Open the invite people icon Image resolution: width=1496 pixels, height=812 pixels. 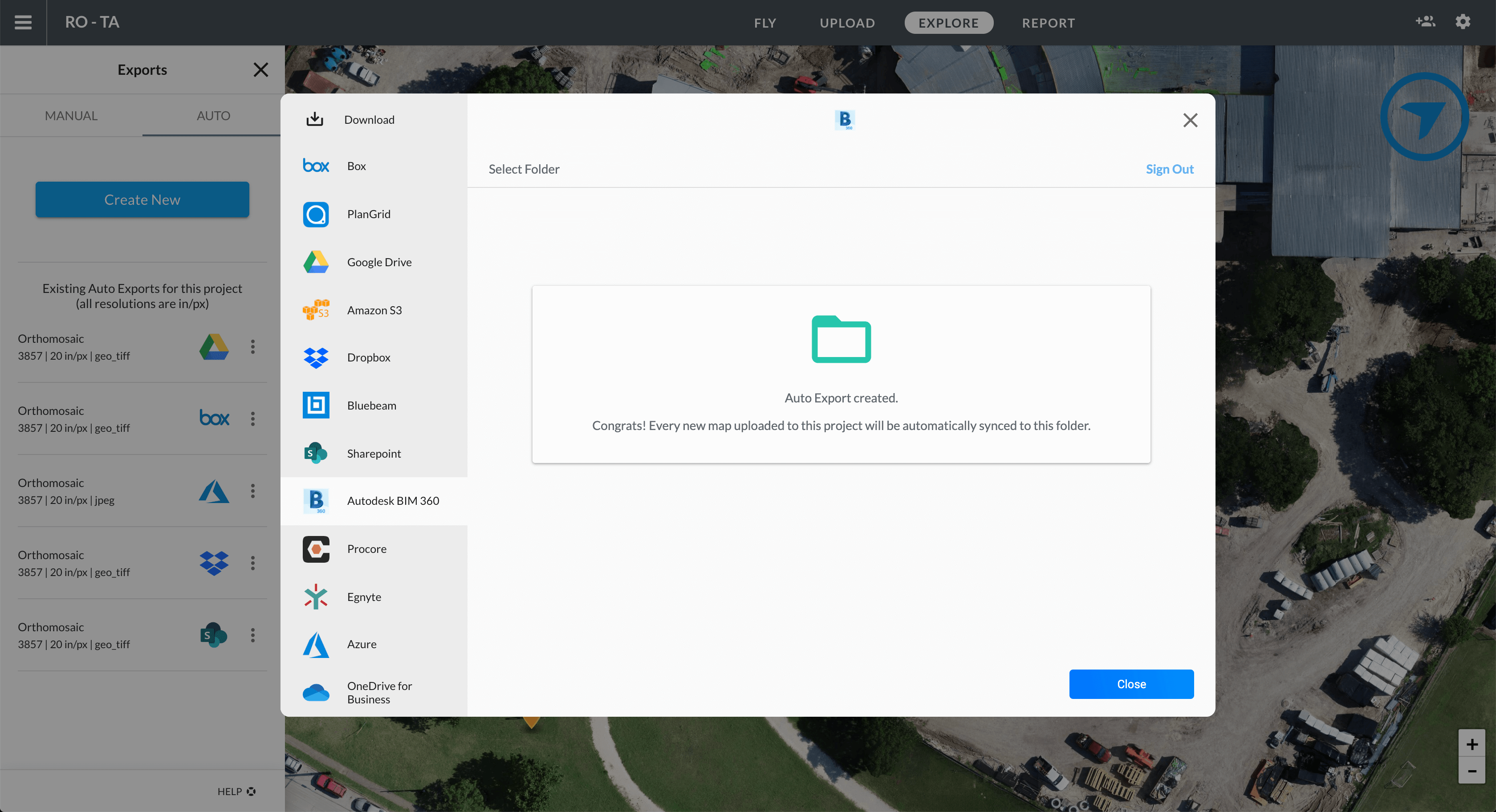pyautogui.click(x=1425, y=21)
